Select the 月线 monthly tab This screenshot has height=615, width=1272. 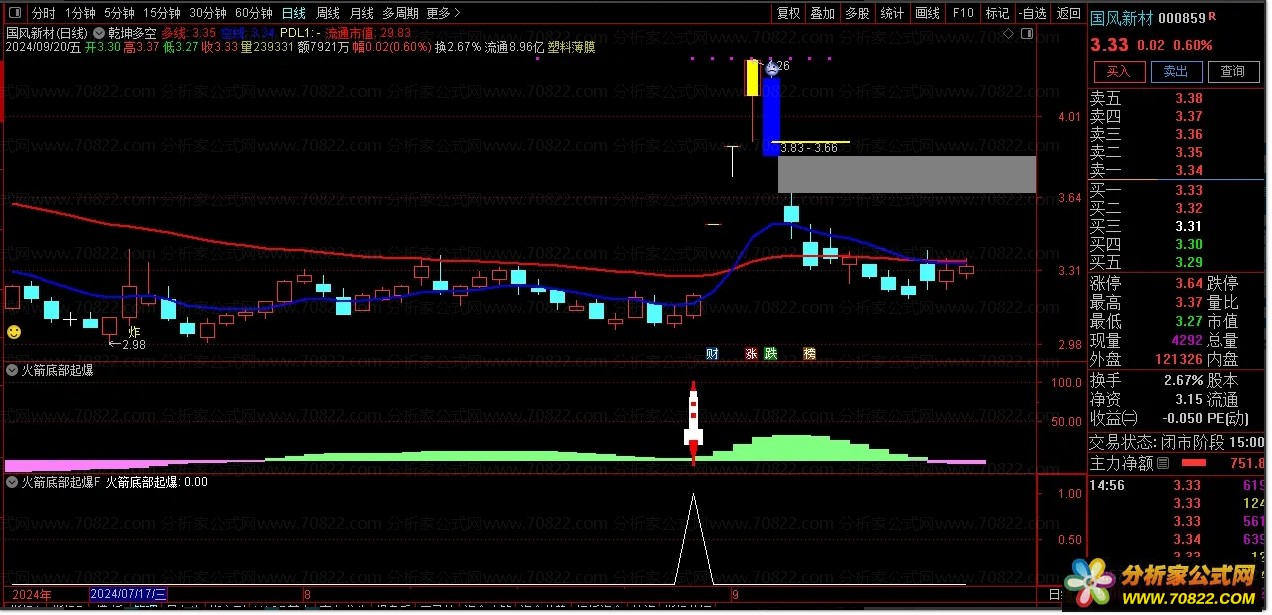(361, 14)
